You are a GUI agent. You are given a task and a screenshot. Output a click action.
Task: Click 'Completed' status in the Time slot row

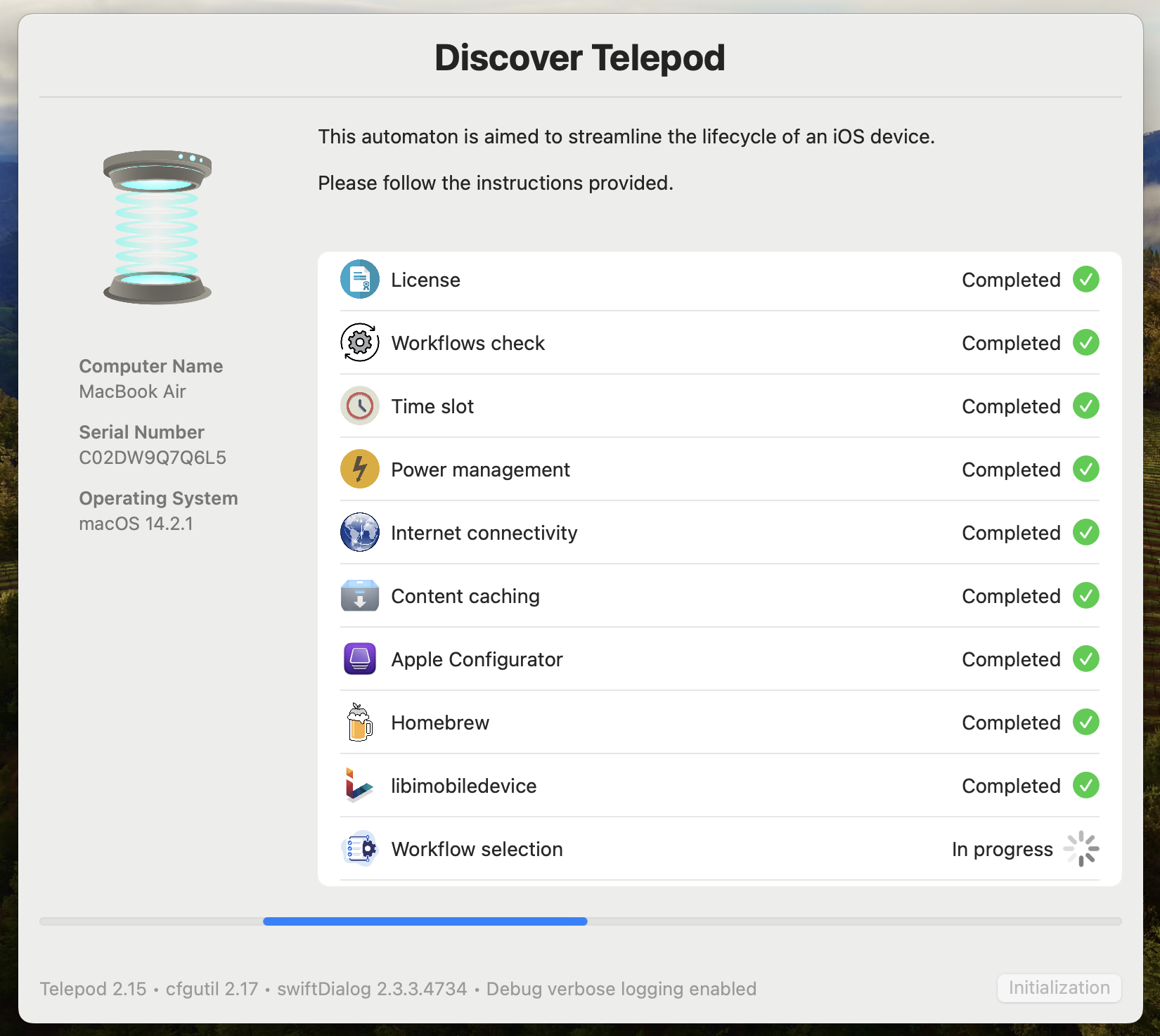pos(1012,406)
